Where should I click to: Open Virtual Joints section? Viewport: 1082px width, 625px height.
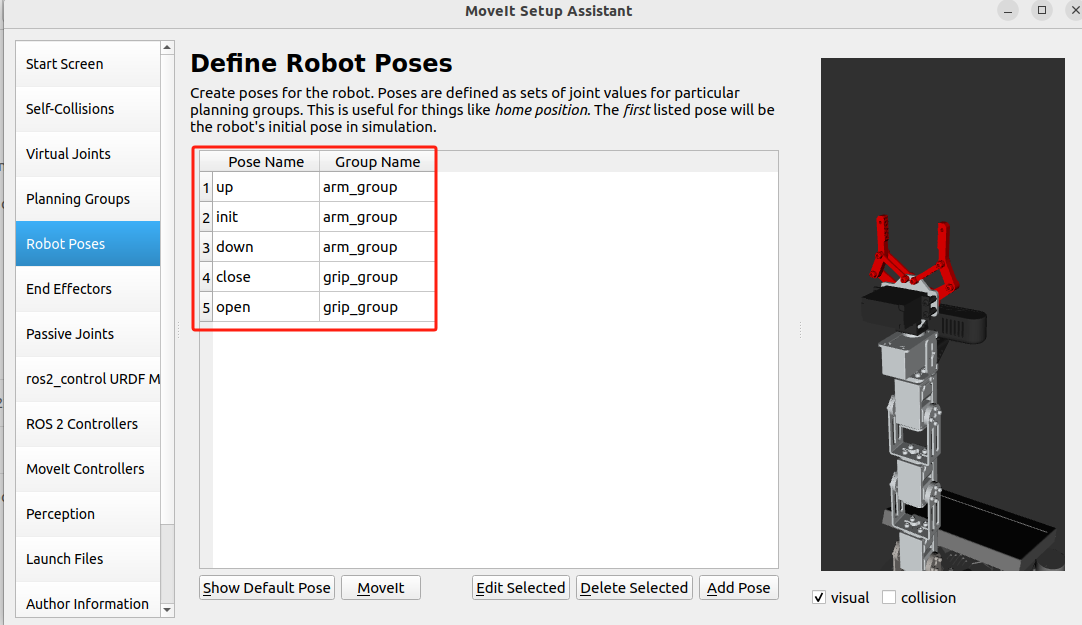click(88, 154)
